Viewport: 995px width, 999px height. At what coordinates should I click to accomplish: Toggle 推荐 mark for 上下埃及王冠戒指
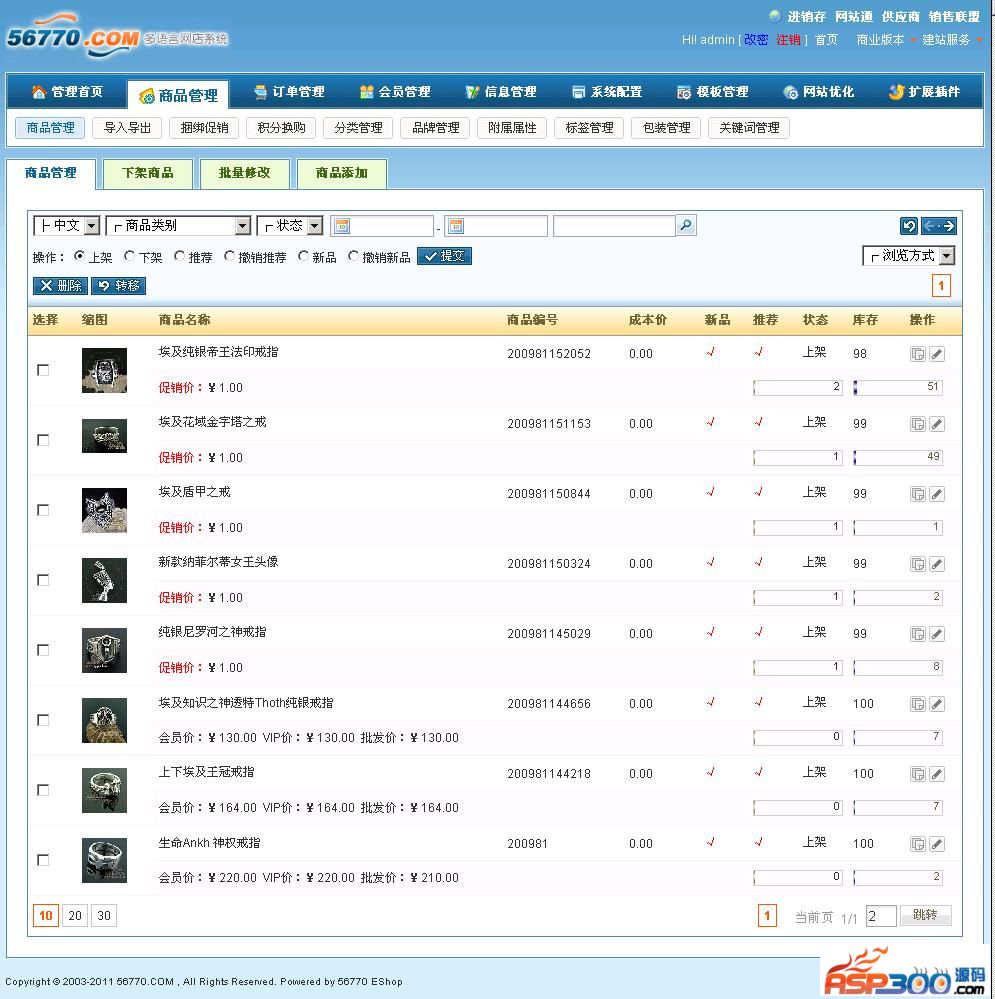coord(758,772)
